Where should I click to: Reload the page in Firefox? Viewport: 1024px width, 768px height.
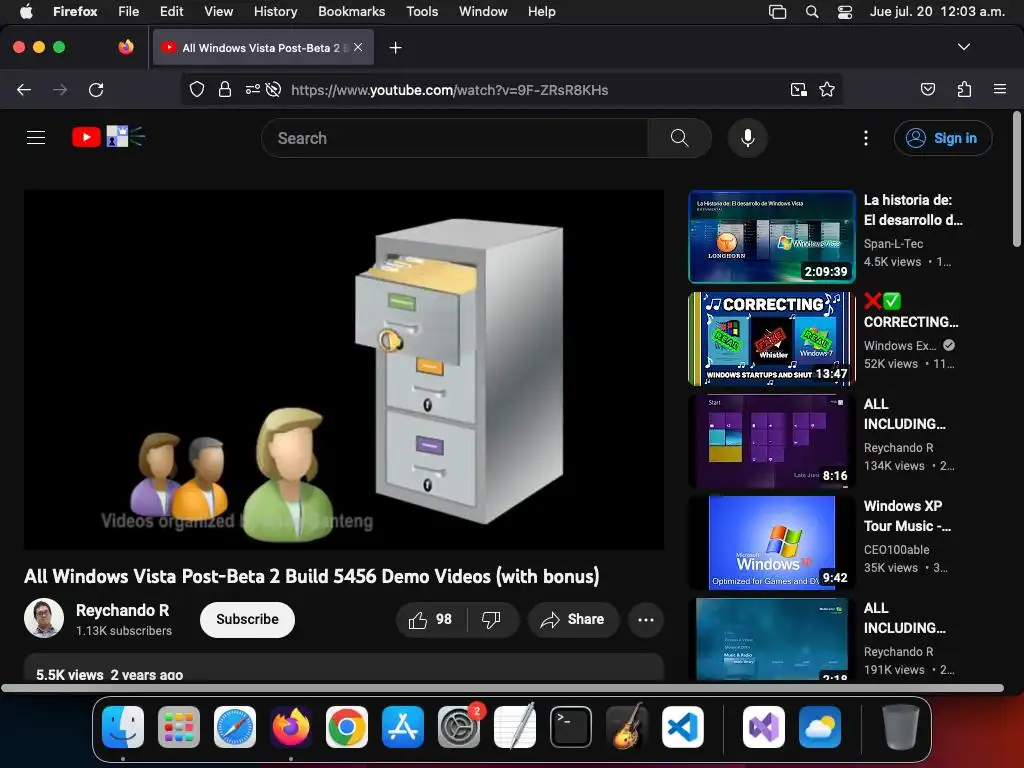[96, 89]
